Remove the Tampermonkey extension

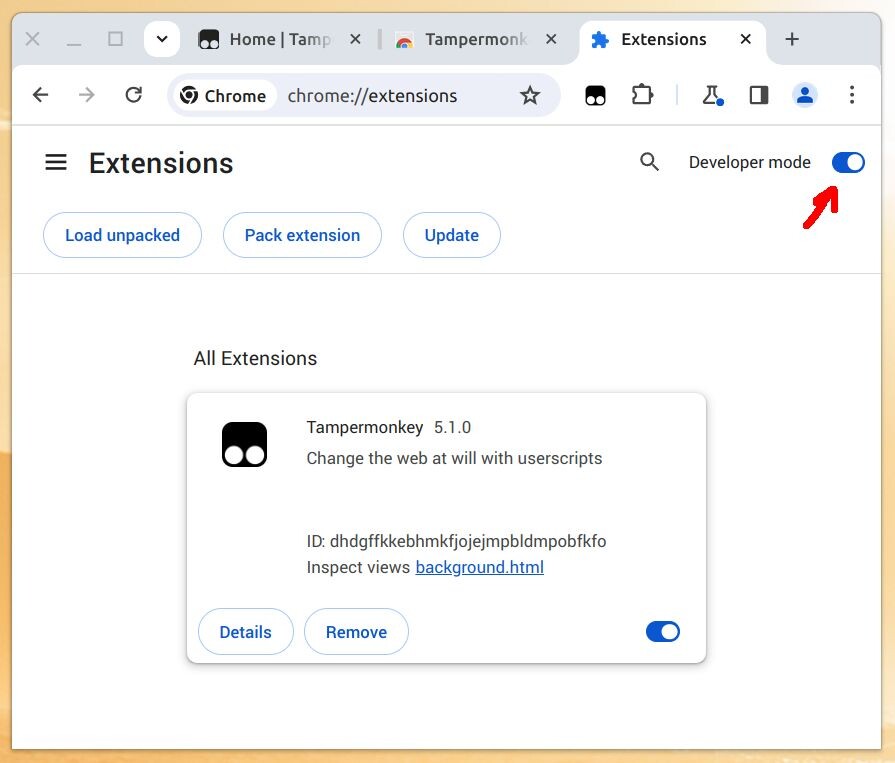click(356, 632)
